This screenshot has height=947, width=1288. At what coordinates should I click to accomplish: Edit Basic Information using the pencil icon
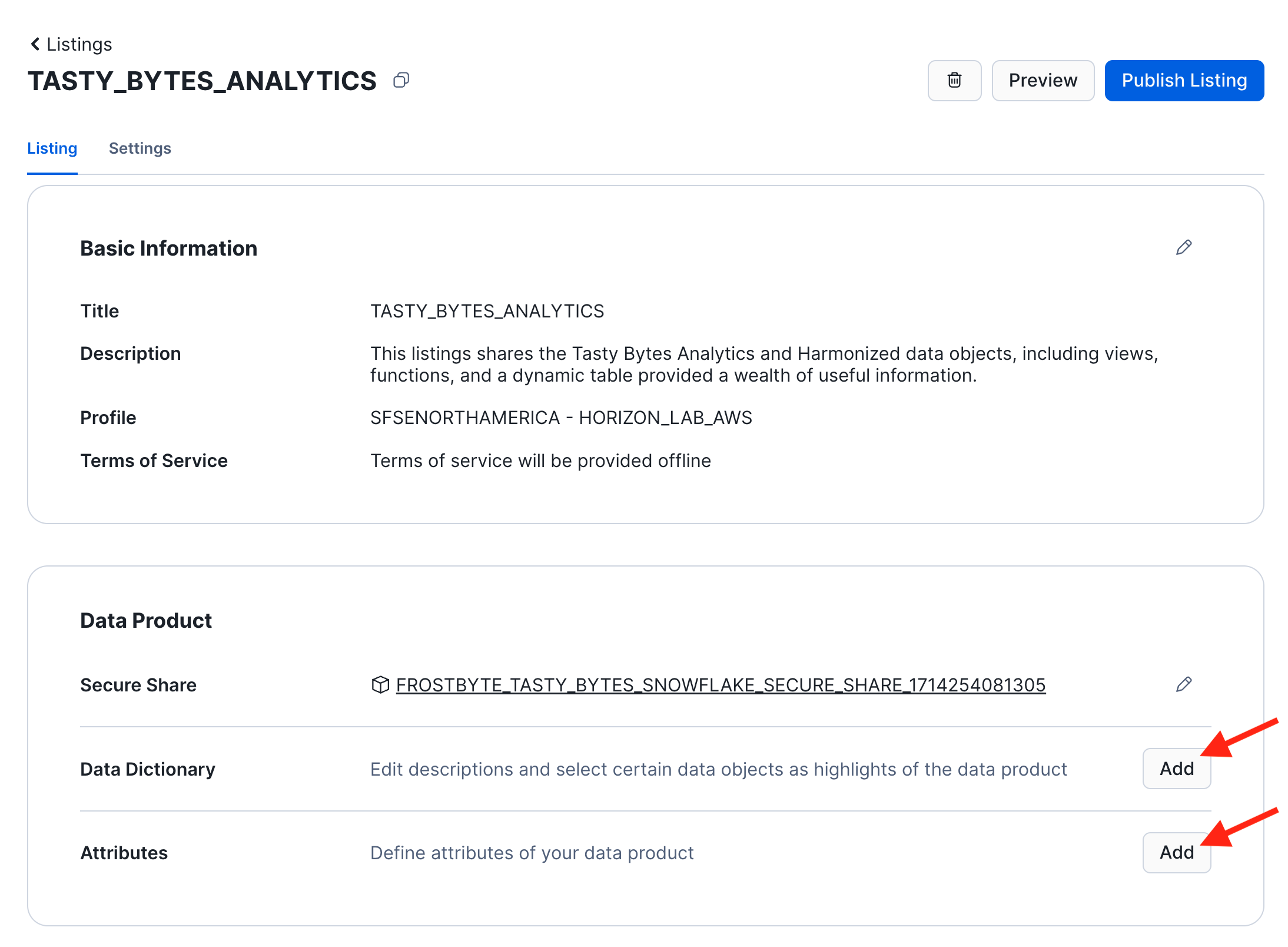coord(1184,247)
